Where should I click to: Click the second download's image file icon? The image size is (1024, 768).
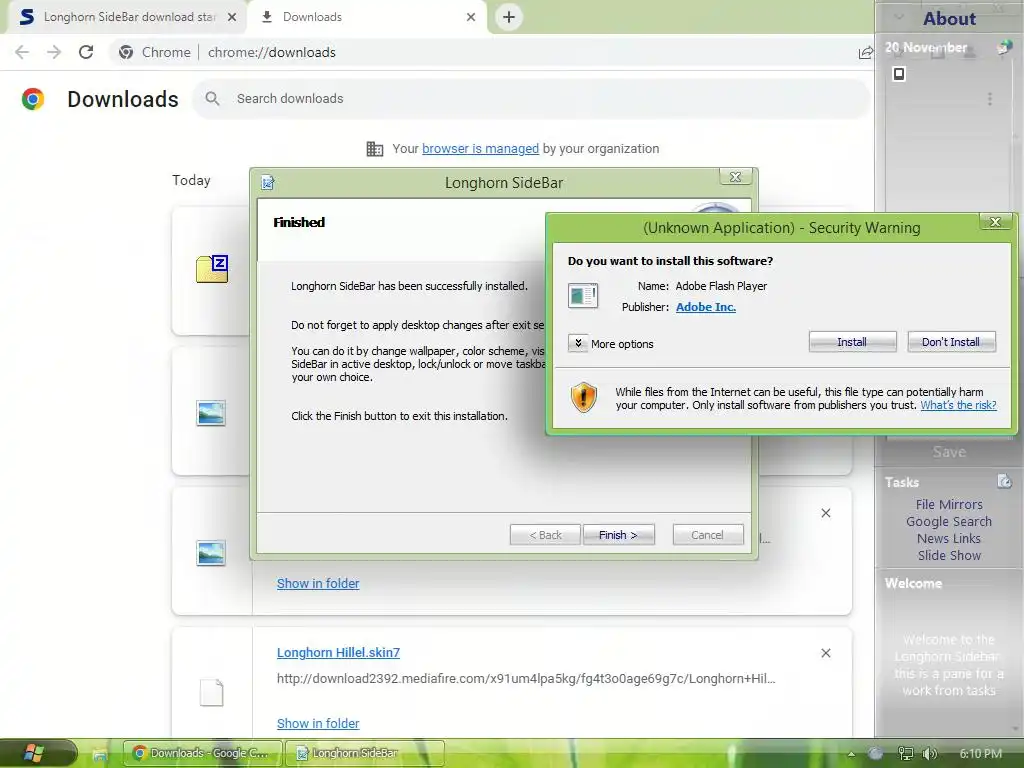point(211,413)
